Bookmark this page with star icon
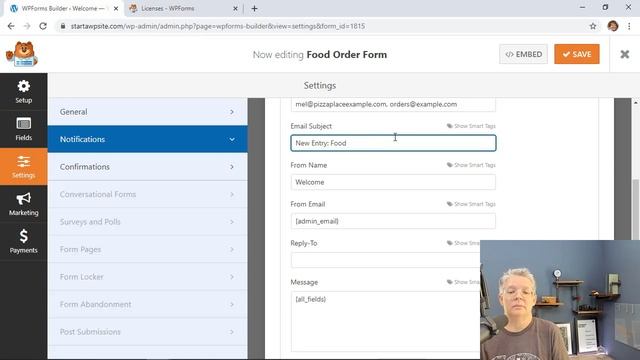 click(x=593, y=26)
